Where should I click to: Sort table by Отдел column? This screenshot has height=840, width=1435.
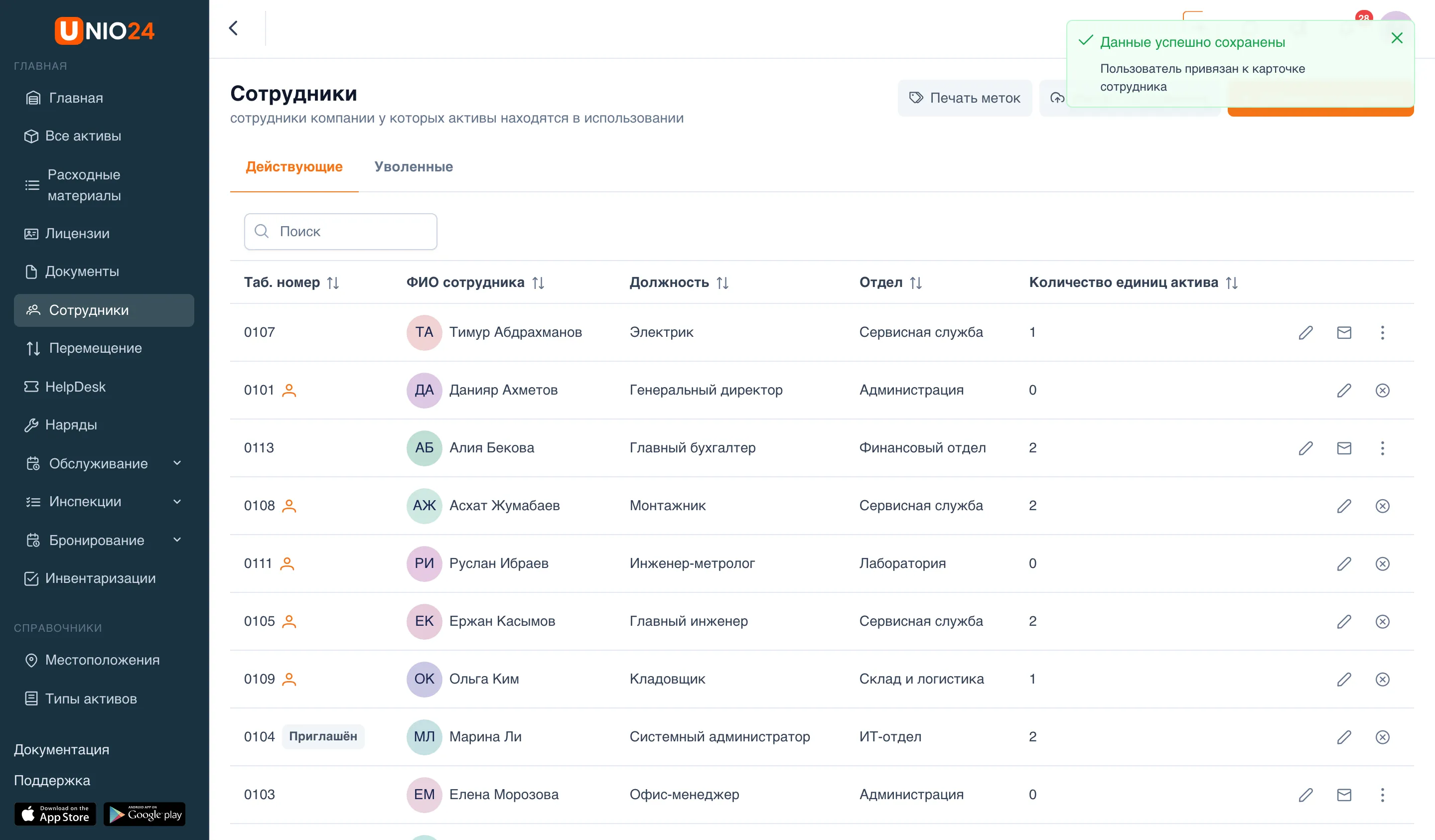pyautogui.click(x=916, y=283)
